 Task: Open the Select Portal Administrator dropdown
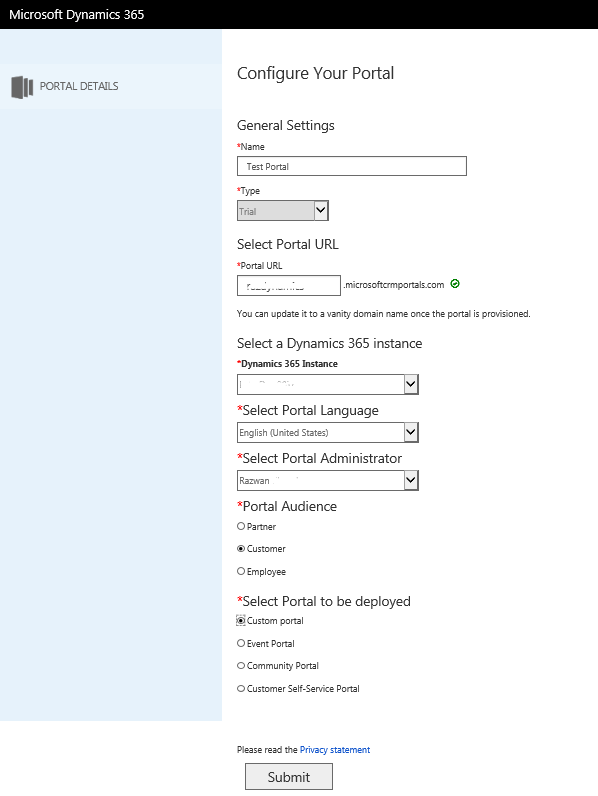327,480
